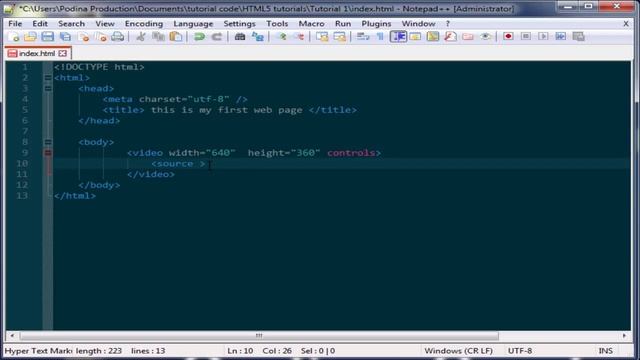This screenshot has width=640, height=360.
Task: Open the Tools menu
Action: [x=277, y=24]
